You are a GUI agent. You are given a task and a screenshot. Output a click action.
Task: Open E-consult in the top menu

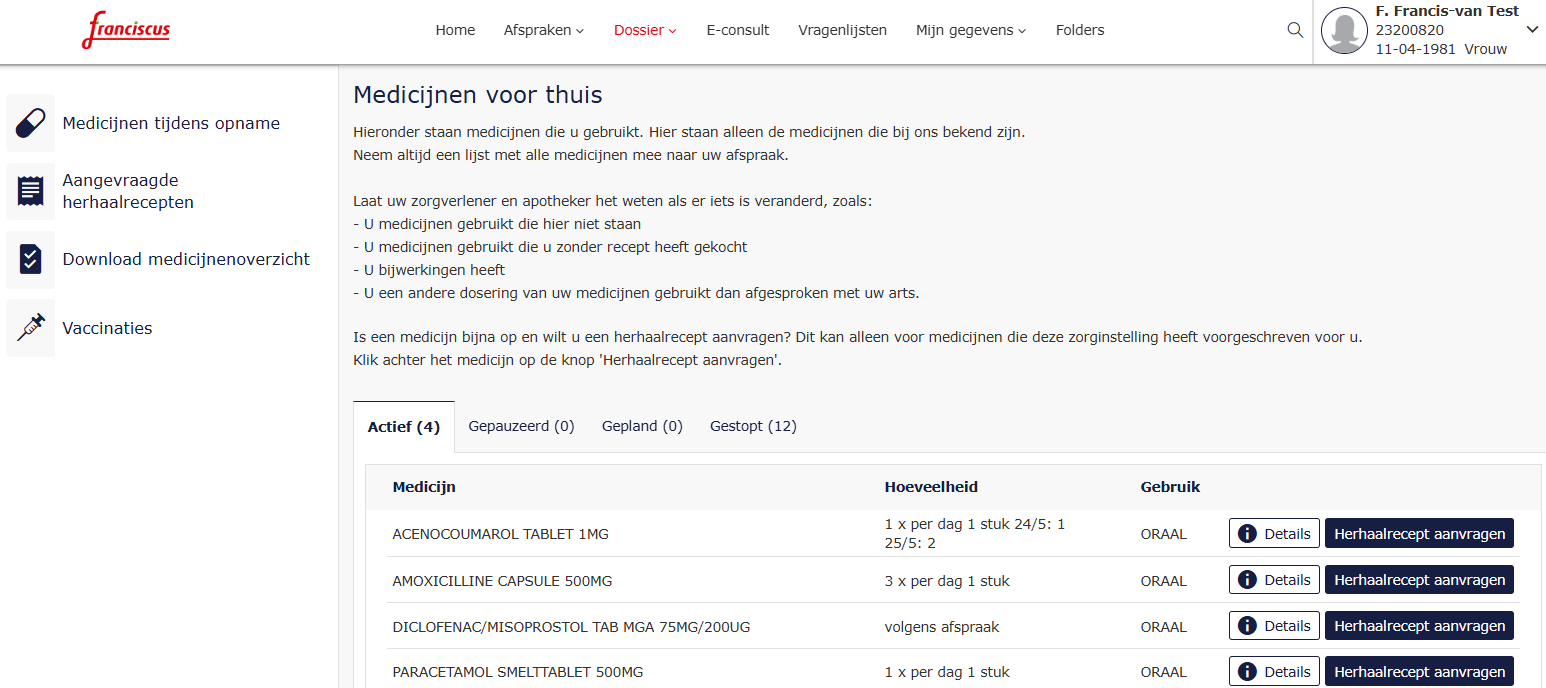(738, 30)
